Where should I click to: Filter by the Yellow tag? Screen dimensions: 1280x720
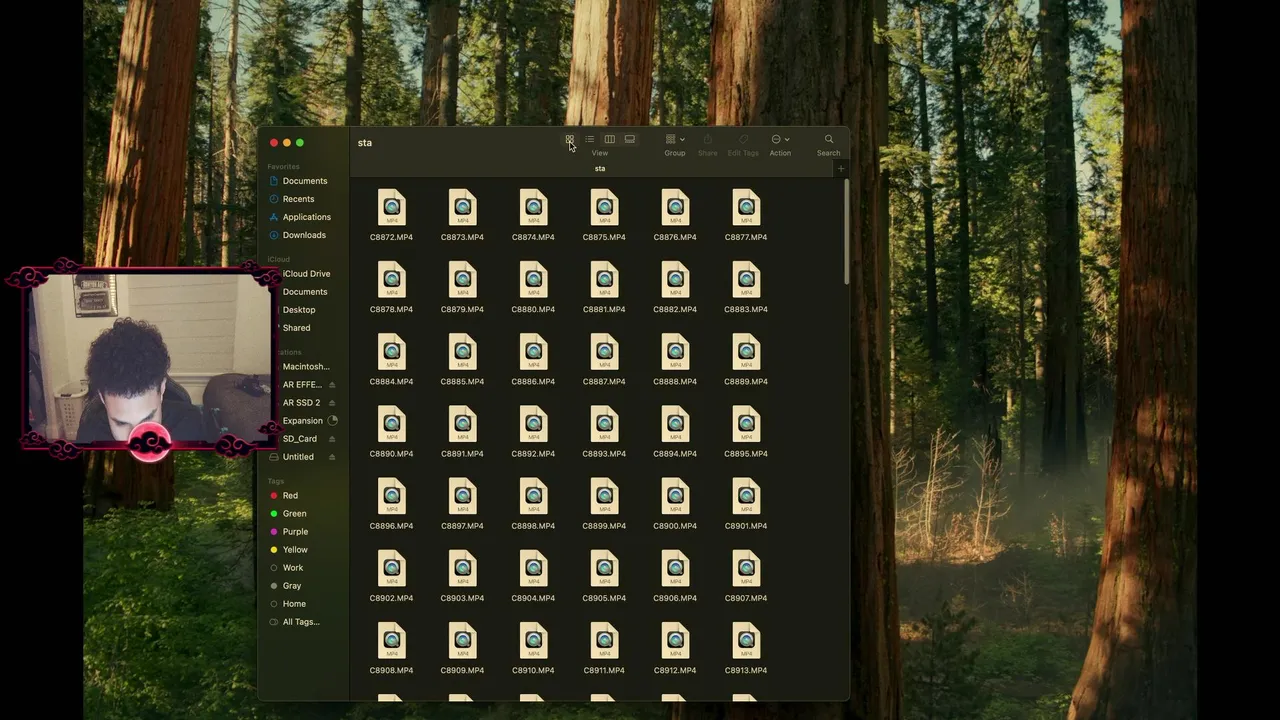click(295, 550)
